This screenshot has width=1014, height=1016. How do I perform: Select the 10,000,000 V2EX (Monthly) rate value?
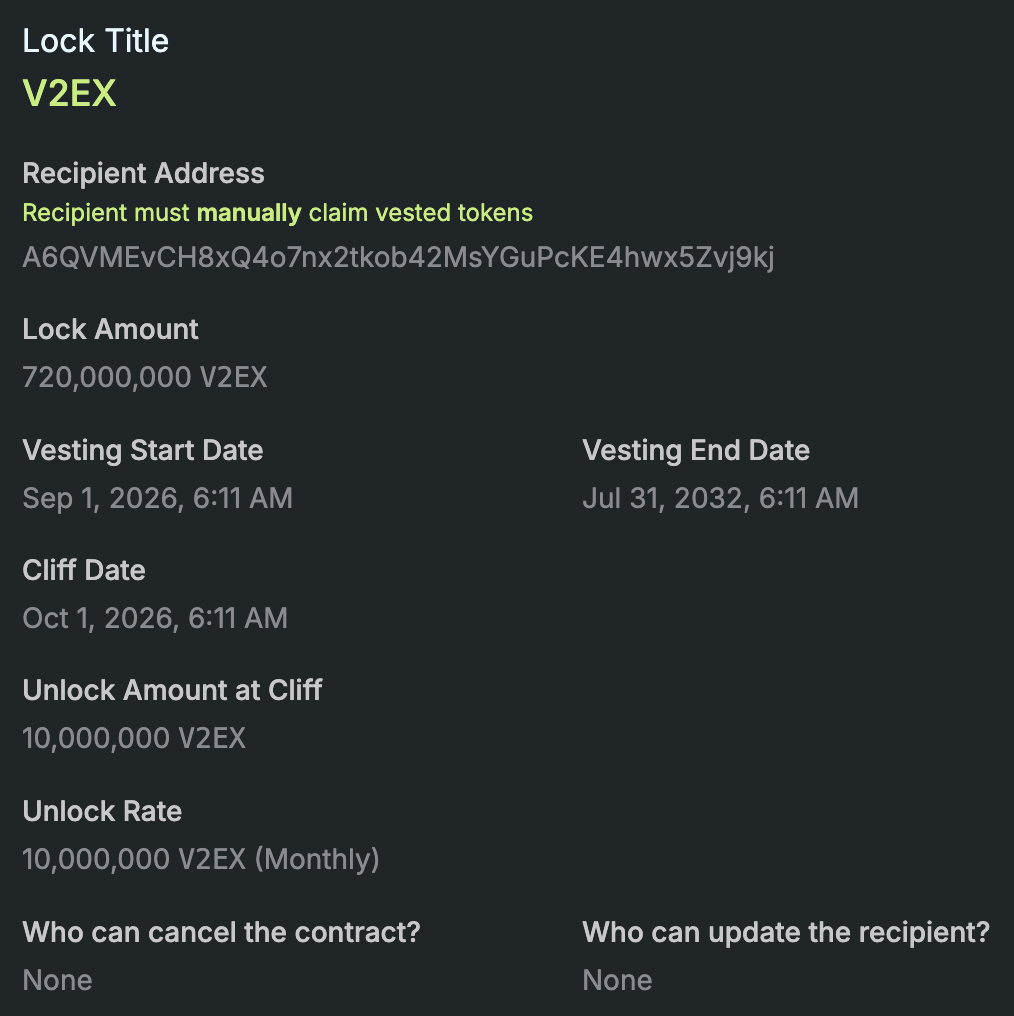tap(201, 859)
